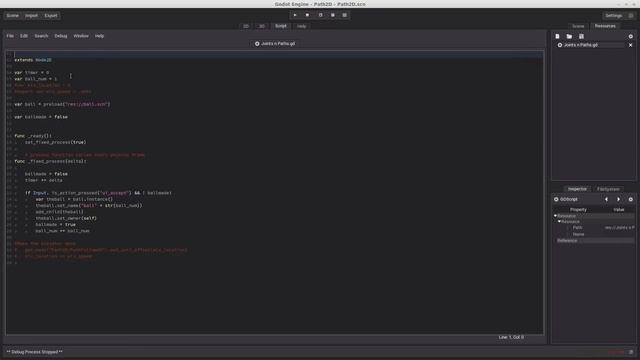Play the currently edited scene
Screen dimensions: 640x360
pos(320,15)
